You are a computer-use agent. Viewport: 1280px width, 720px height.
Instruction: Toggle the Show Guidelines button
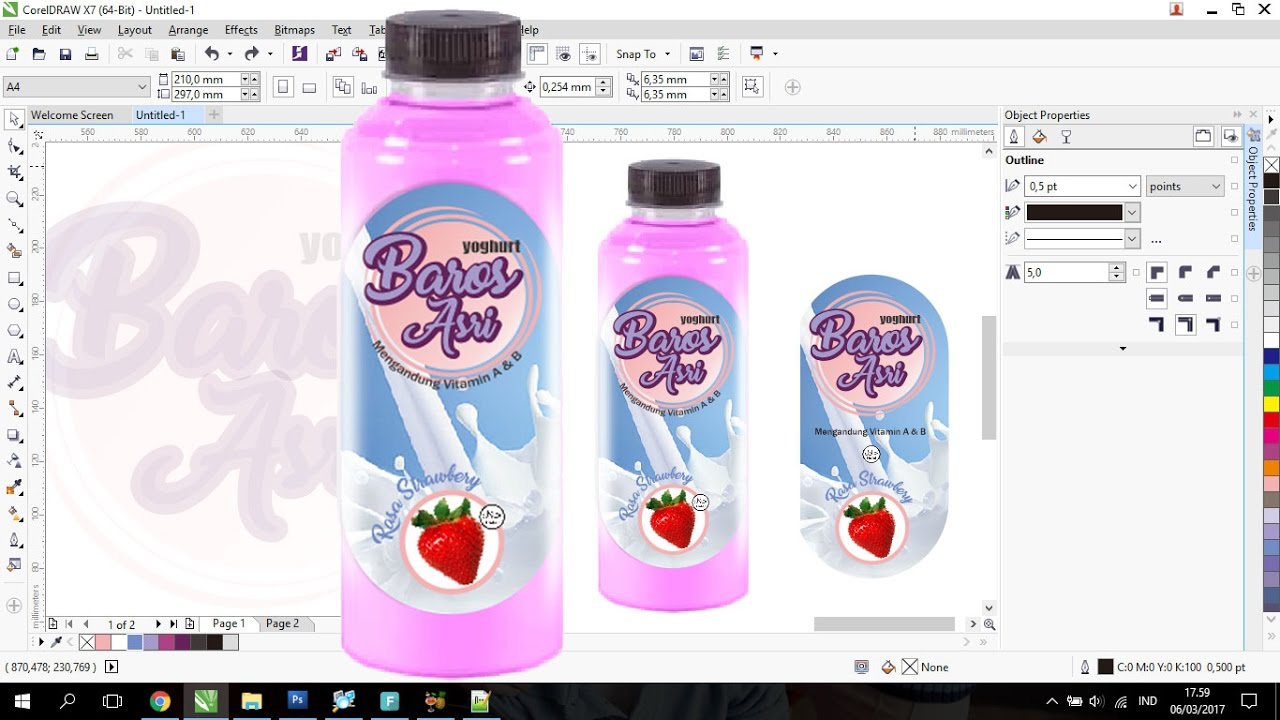(590, 54)
